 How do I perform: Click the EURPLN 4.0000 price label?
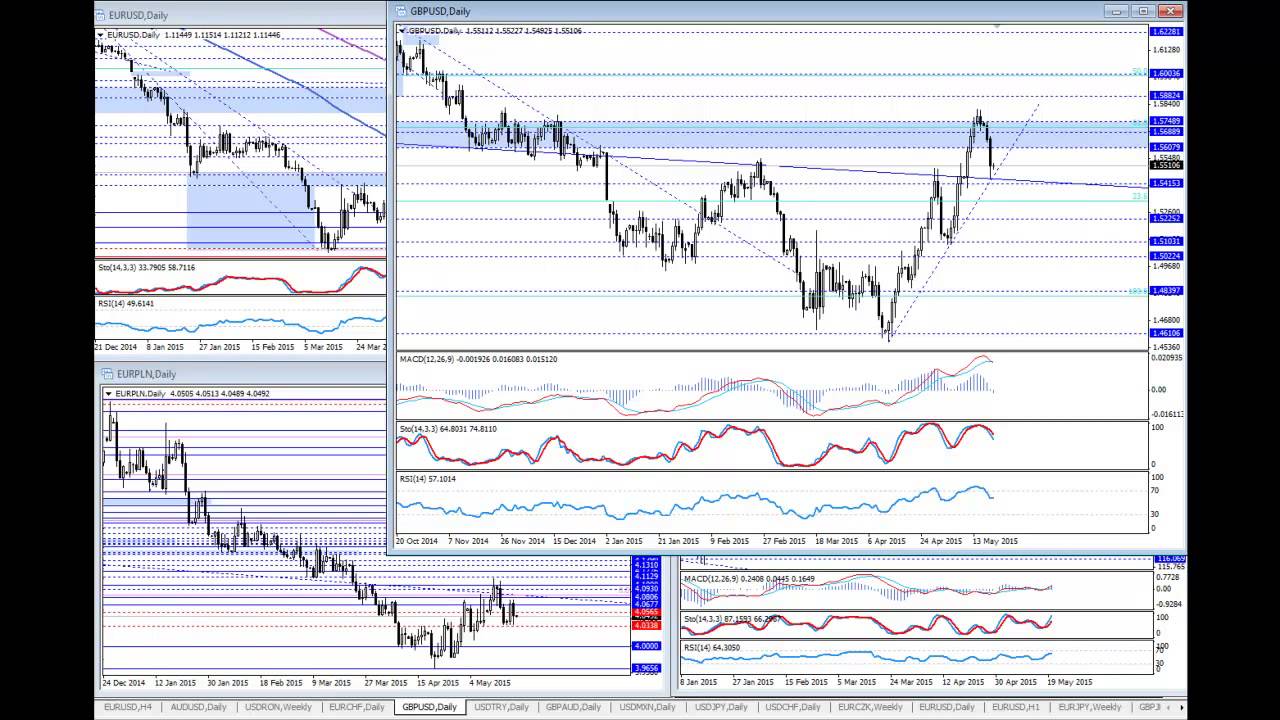[645, 646]
